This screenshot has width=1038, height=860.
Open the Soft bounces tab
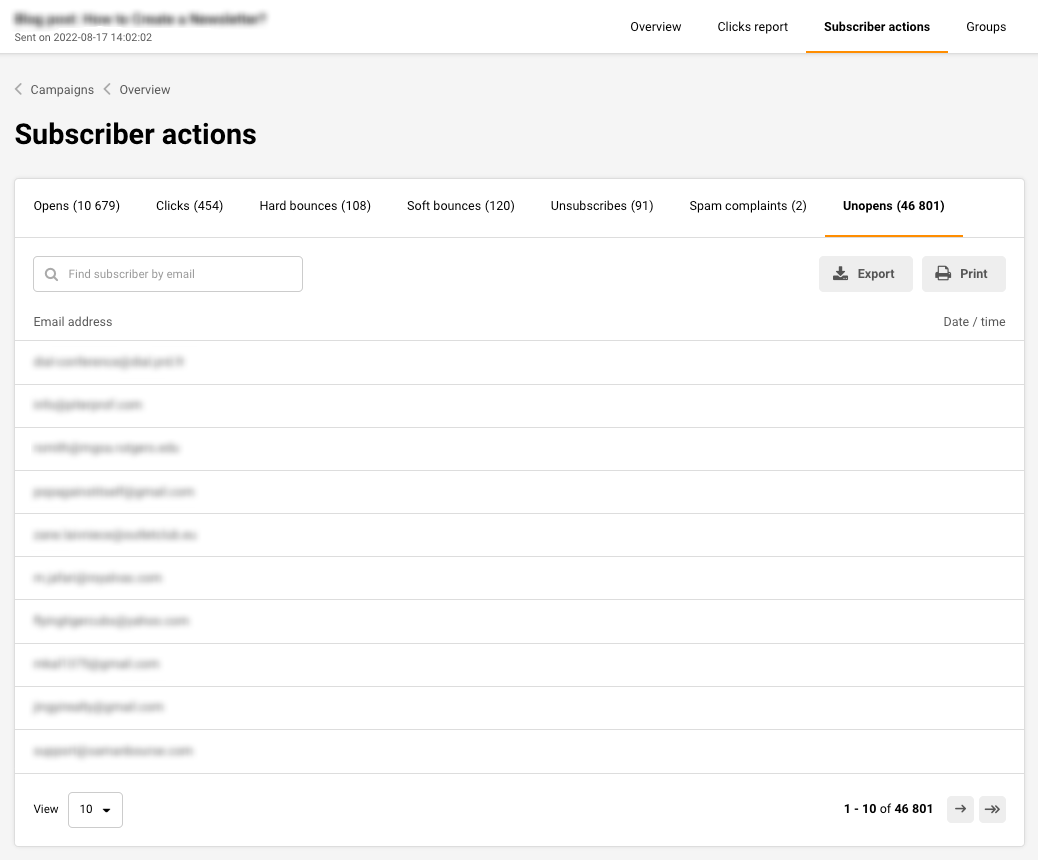(x=460, y=206)
